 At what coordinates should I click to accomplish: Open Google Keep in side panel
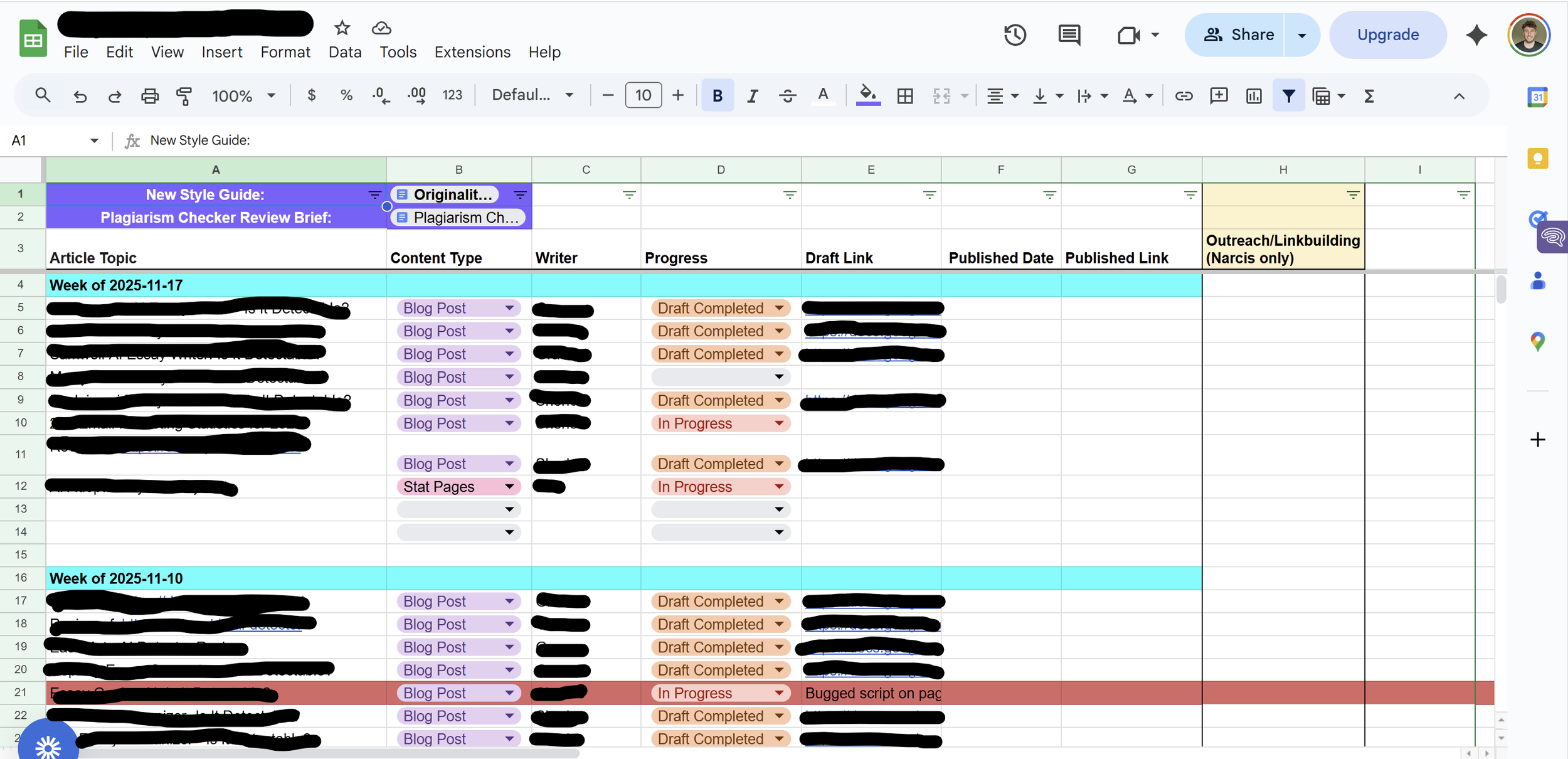pyautogui.click(x=1537, y=159)
